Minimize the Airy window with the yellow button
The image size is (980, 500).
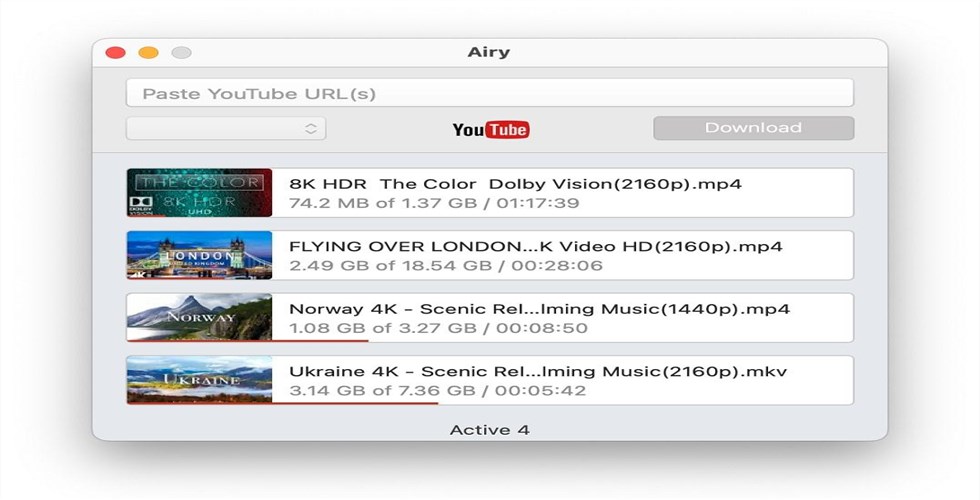[x=149, y=53]
